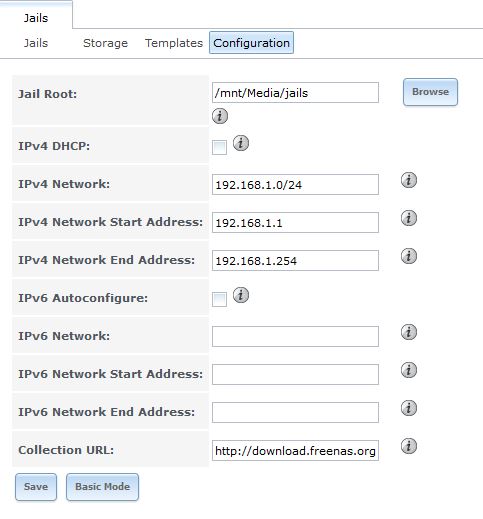483x519 pixels.
Task: Switch to Basic Mode
Action: pos(102,487)
